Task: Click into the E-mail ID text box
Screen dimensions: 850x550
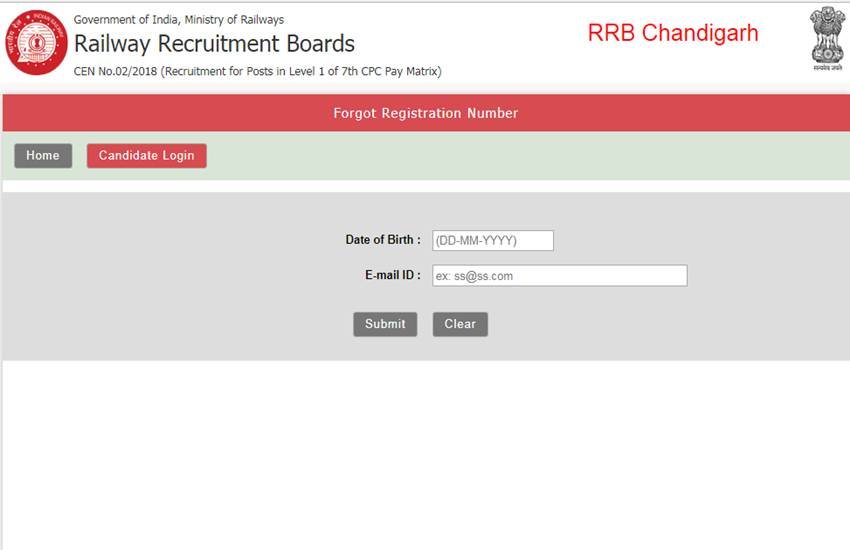Action: click(x=559, y=276)
